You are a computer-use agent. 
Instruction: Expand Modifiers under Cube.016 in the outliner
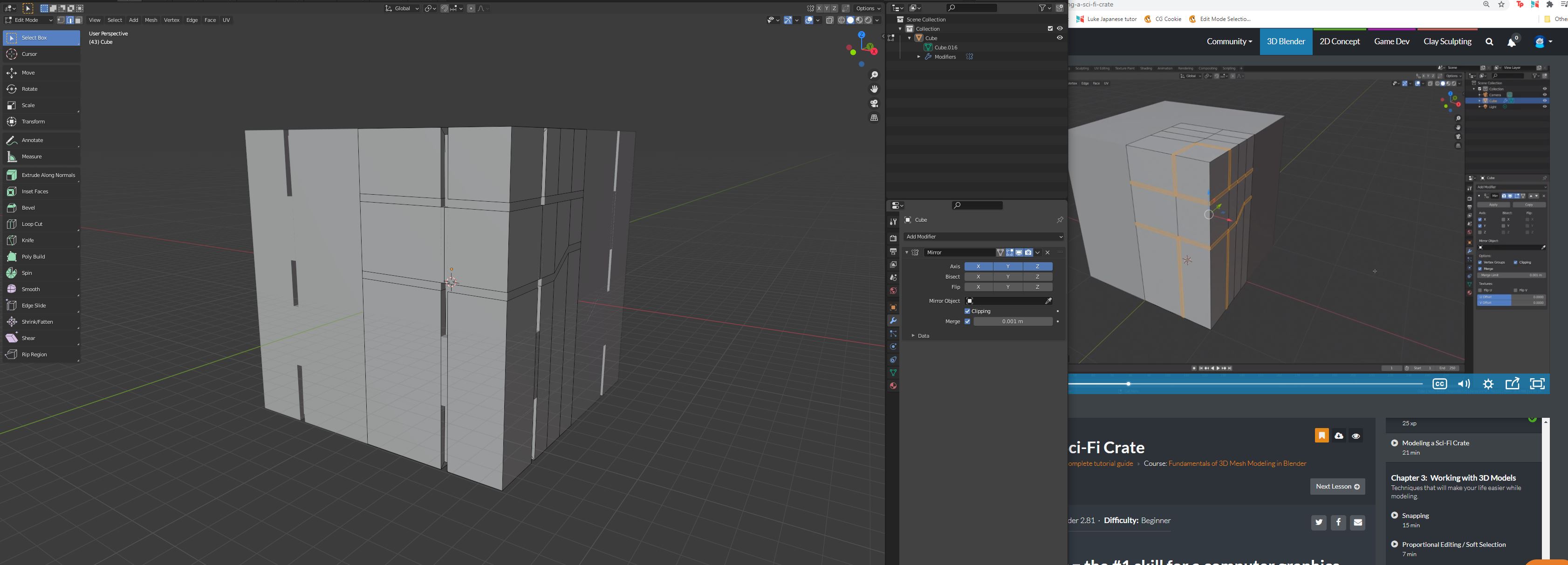tap(919, 56)
